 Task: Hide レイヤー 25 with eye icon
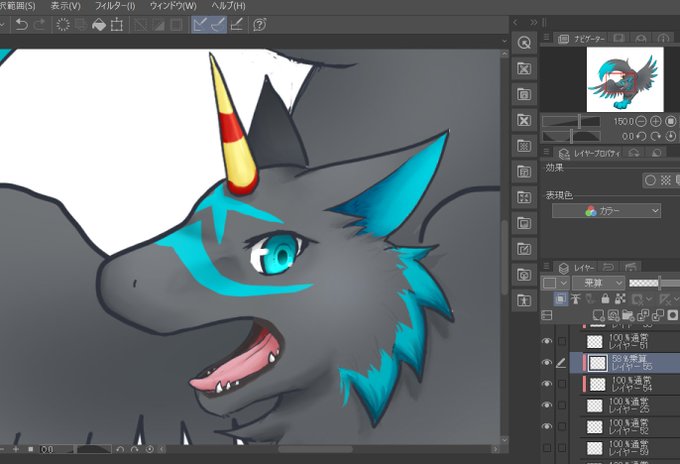pos(547,405)
